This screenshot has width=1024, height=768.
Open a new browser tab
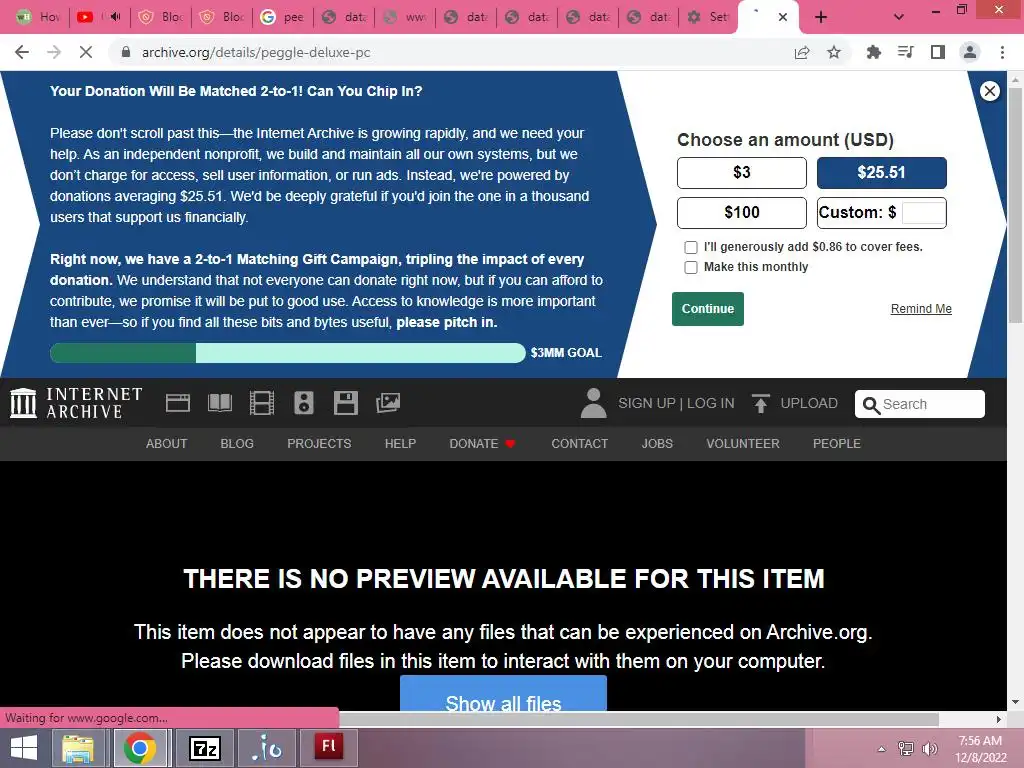pyautogui.click(x=821, y=17)
